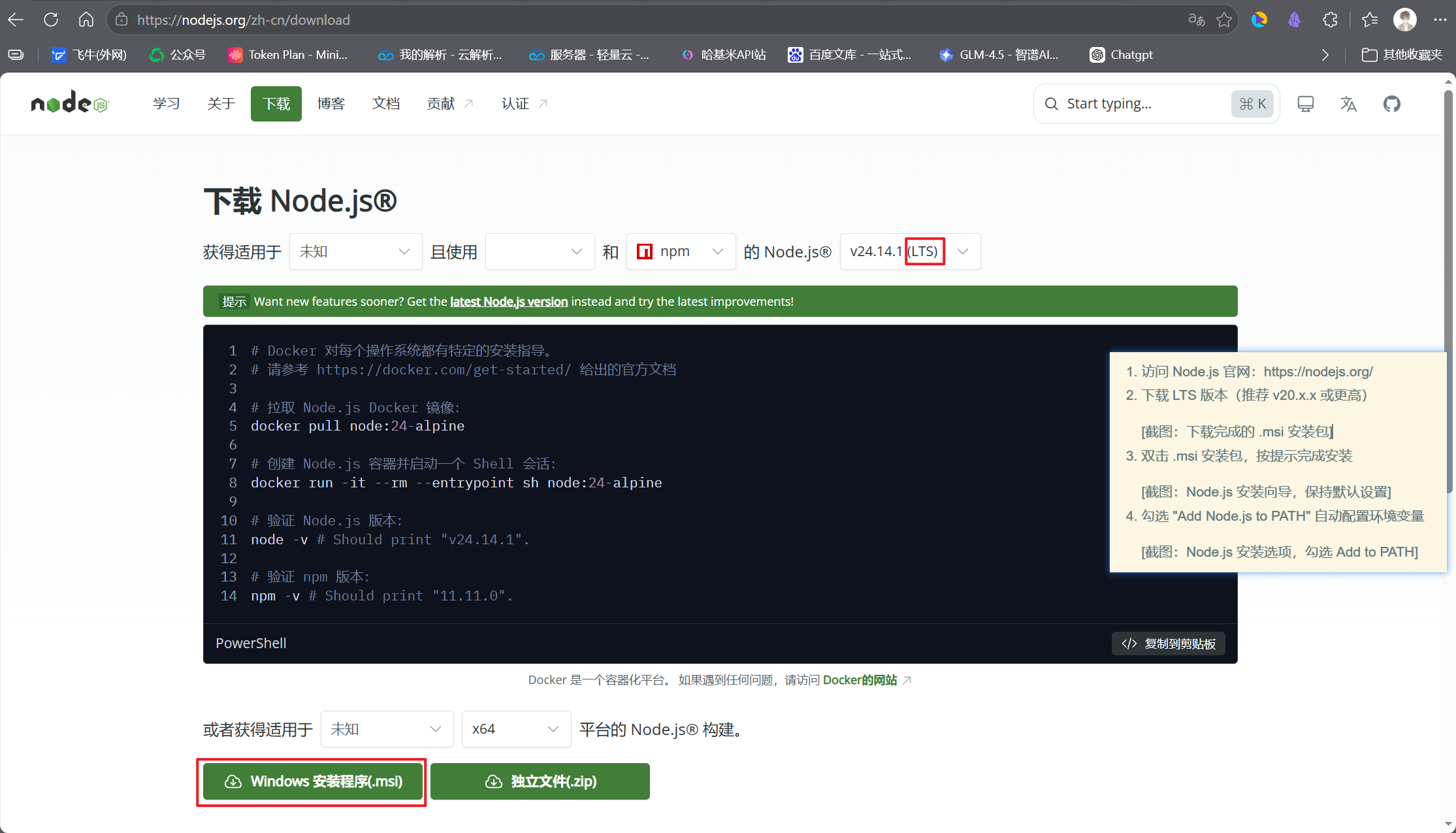Open the Chatgpt bookmark
Viewport: 1456px width, 833px height.
pos(1122,55)
